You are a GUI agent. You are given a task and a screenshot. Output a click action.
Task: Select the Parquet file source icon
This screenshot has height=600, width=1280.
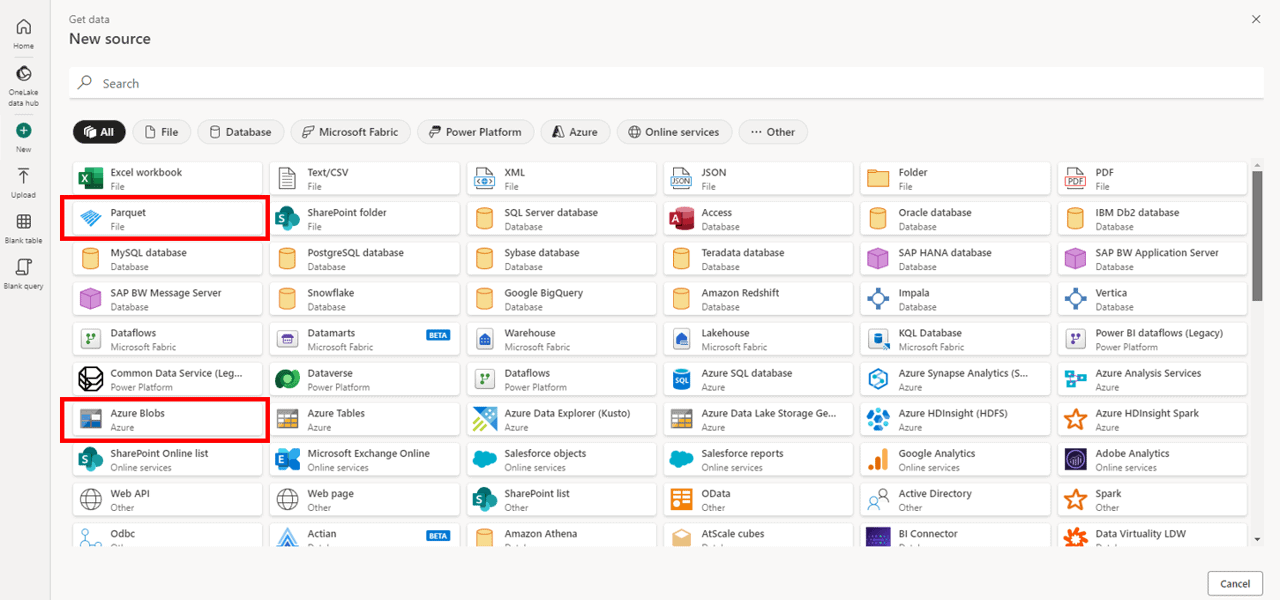[91, 219]
